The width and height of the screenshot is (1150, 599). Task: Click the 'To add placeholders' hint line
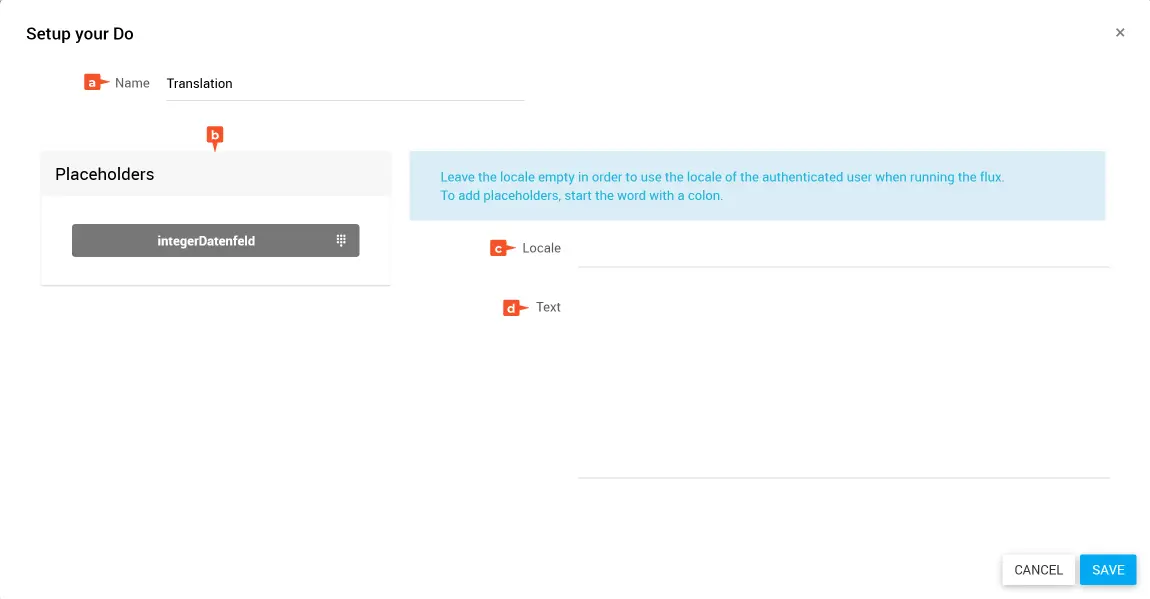click(581, 196)
